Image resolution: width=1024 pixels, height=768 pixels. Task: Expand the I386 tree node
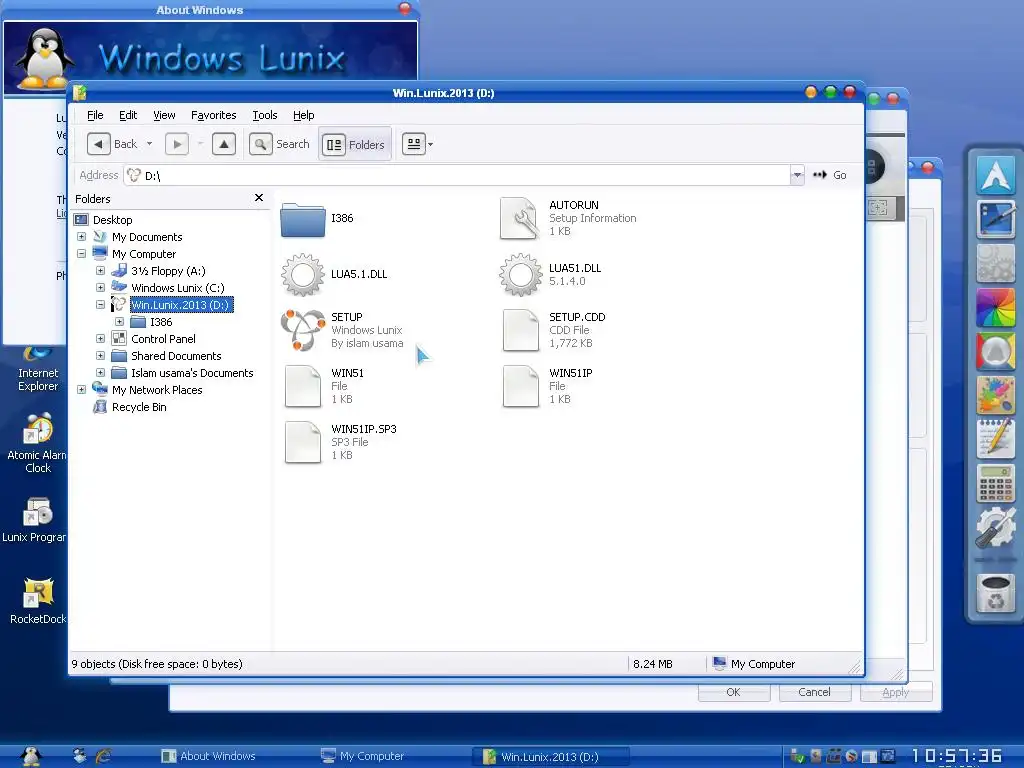click(x=120, y=322)
